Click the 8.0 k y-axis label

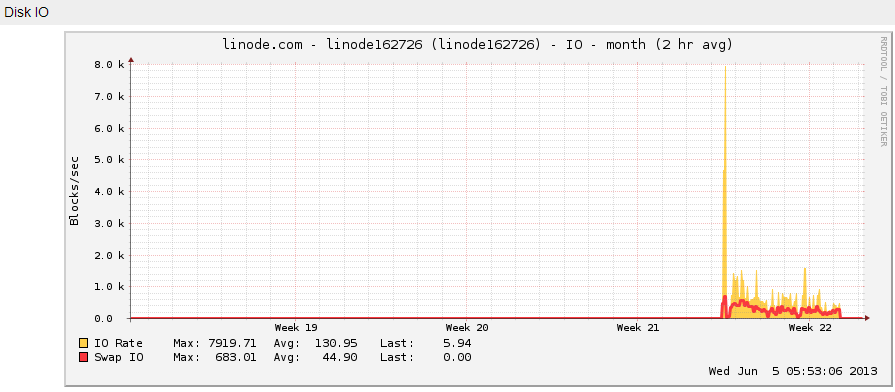pyautogui.click(x=109, y=64)
